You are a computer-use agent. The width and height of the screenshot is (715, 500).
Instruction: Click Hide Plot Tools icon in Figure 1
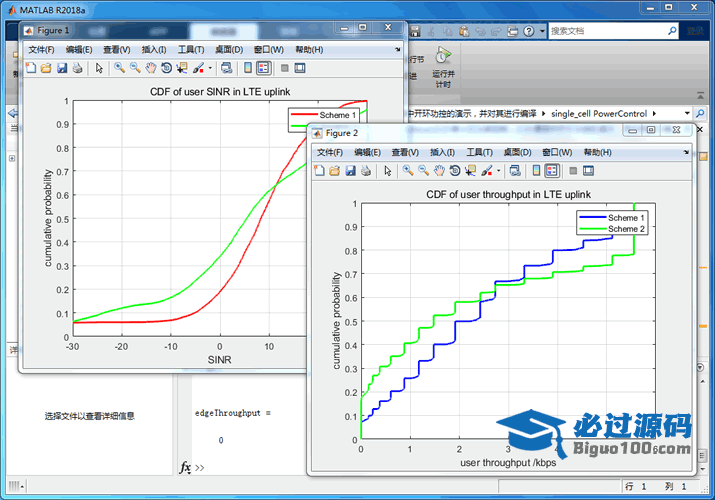click(x=285, y=68)
